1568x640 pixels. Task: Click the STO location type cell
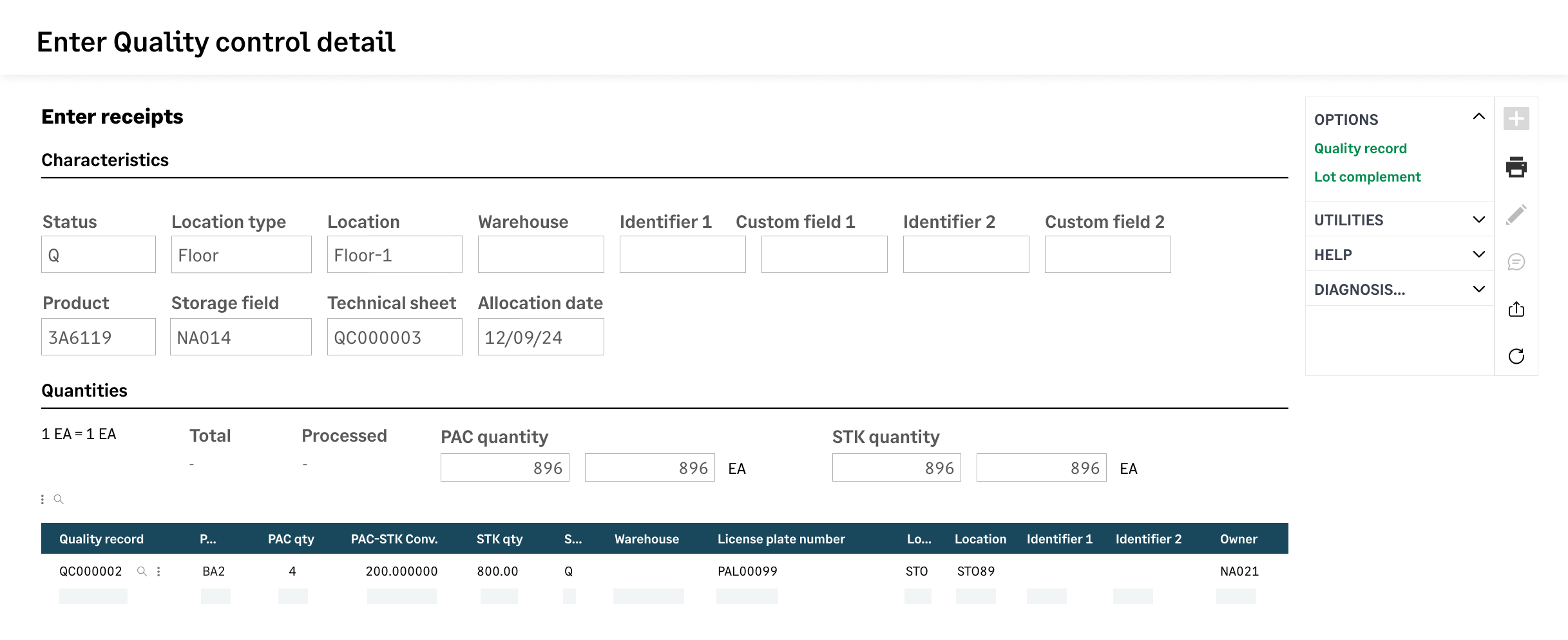917,571
